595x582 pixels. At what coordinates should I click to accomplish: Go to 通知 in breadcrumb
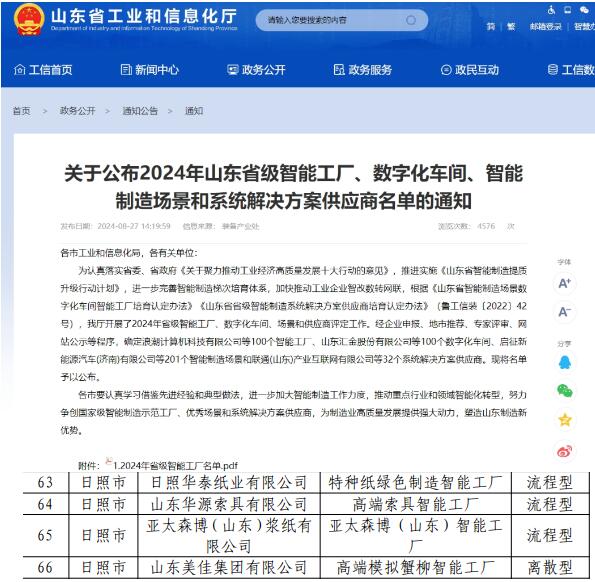(x=194, y=111)
